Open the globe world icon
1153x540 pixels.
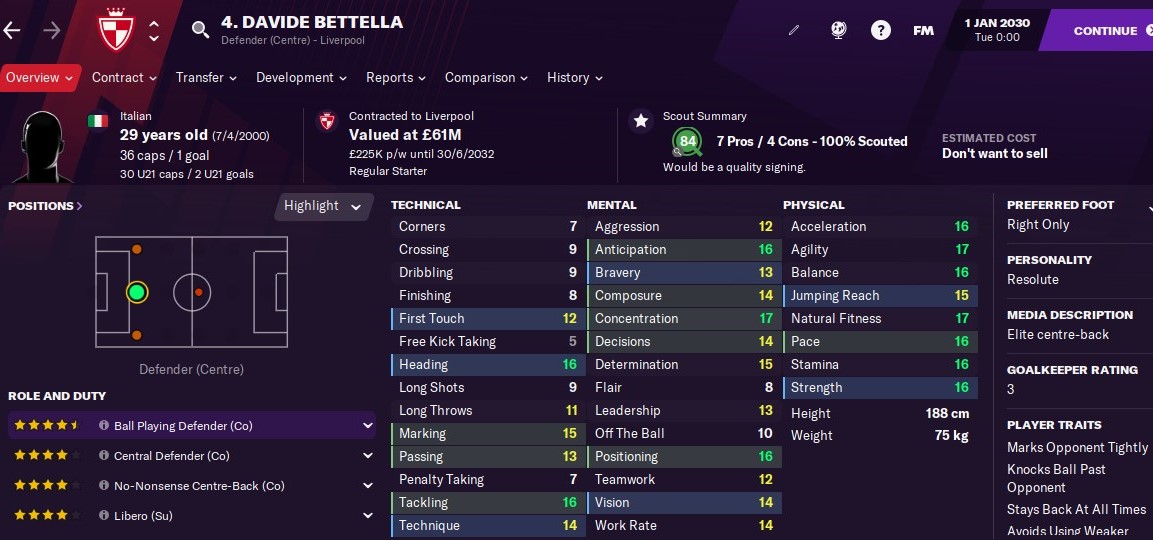point(838,30)
